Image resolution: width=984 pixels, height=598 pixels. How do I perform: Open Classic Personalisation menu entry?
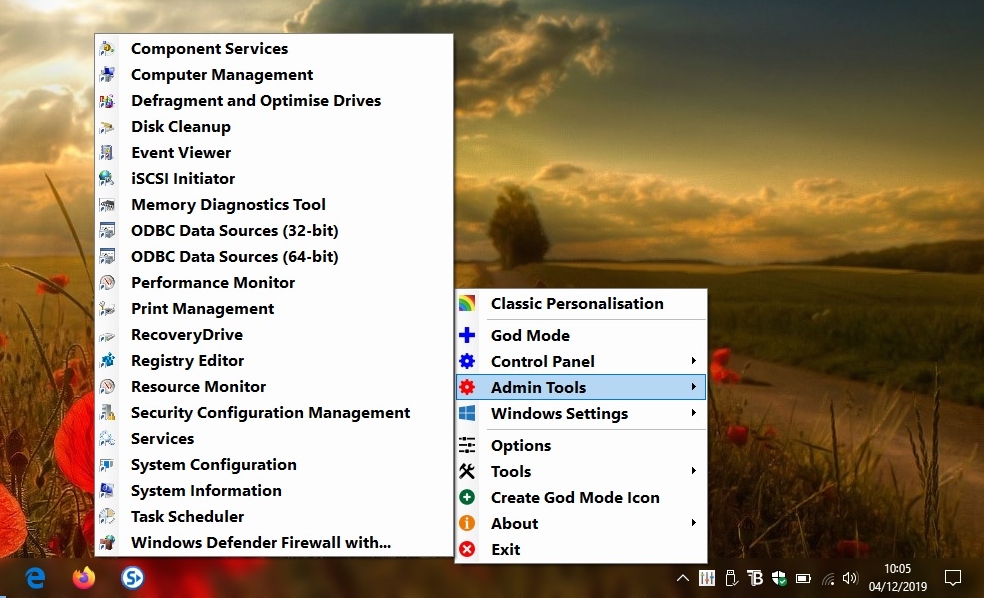581,304
